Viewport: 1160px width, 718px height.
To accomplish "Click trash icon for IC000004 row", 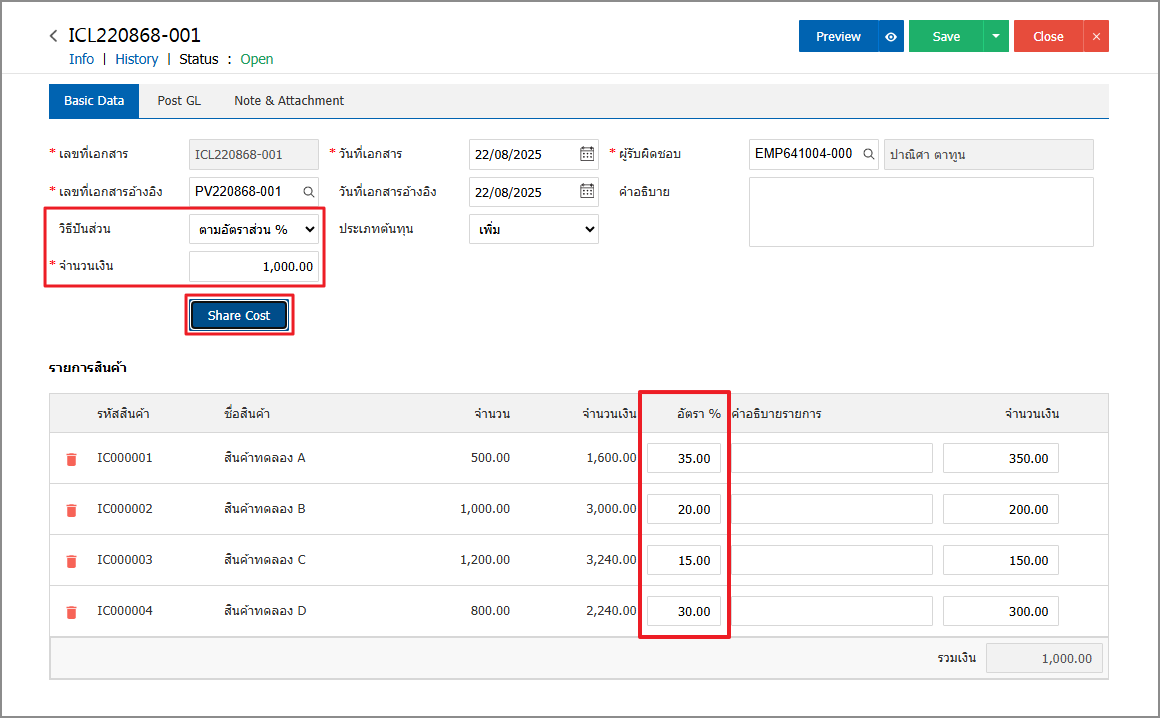I will [x=71, y=612].
